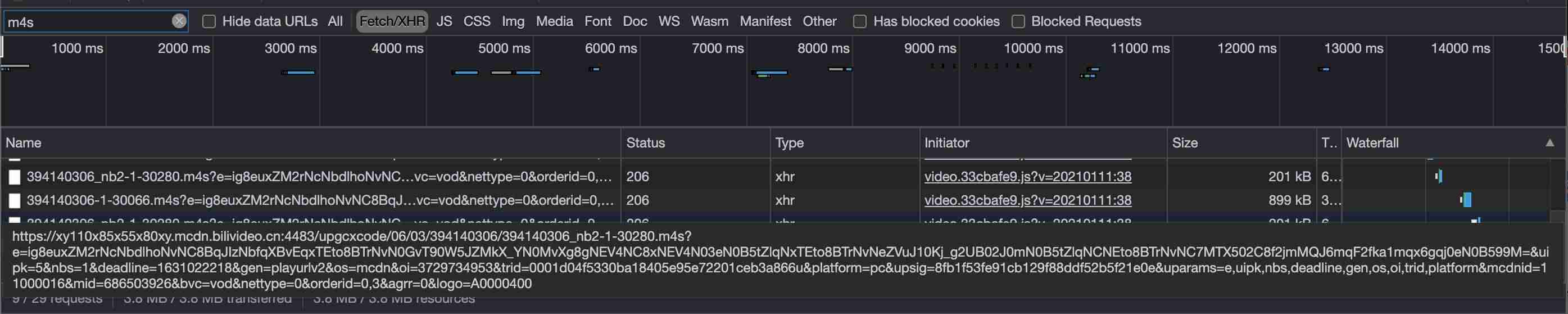Choose the WS filter
The image size is (1568, 314).
click(669, 21)
